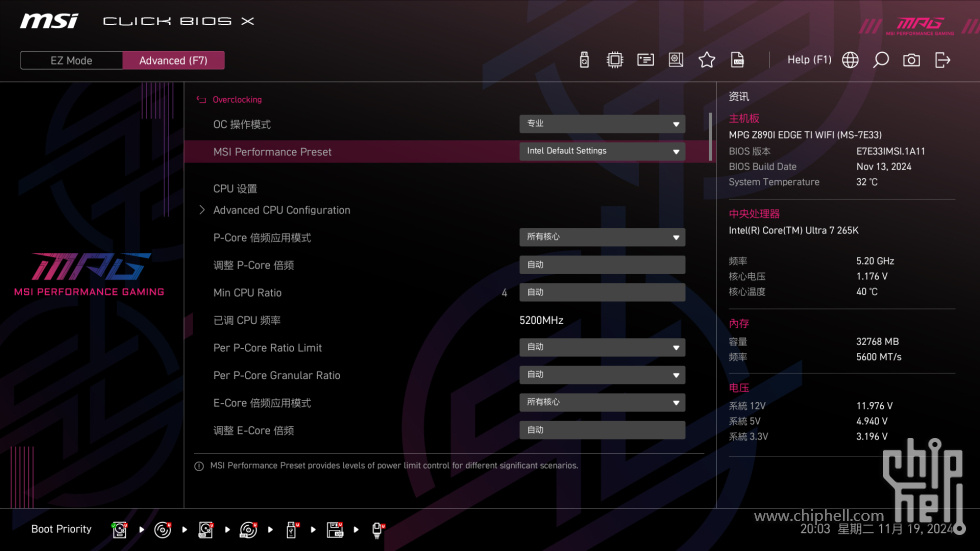Click the CPU 设置 section heading
Image resolution: width=980 pixels, height=551 pixels.
[235, 189]
